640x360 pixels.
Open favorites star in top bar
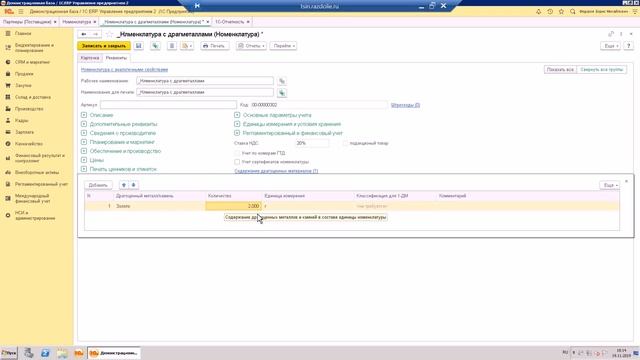click(561, 12)
